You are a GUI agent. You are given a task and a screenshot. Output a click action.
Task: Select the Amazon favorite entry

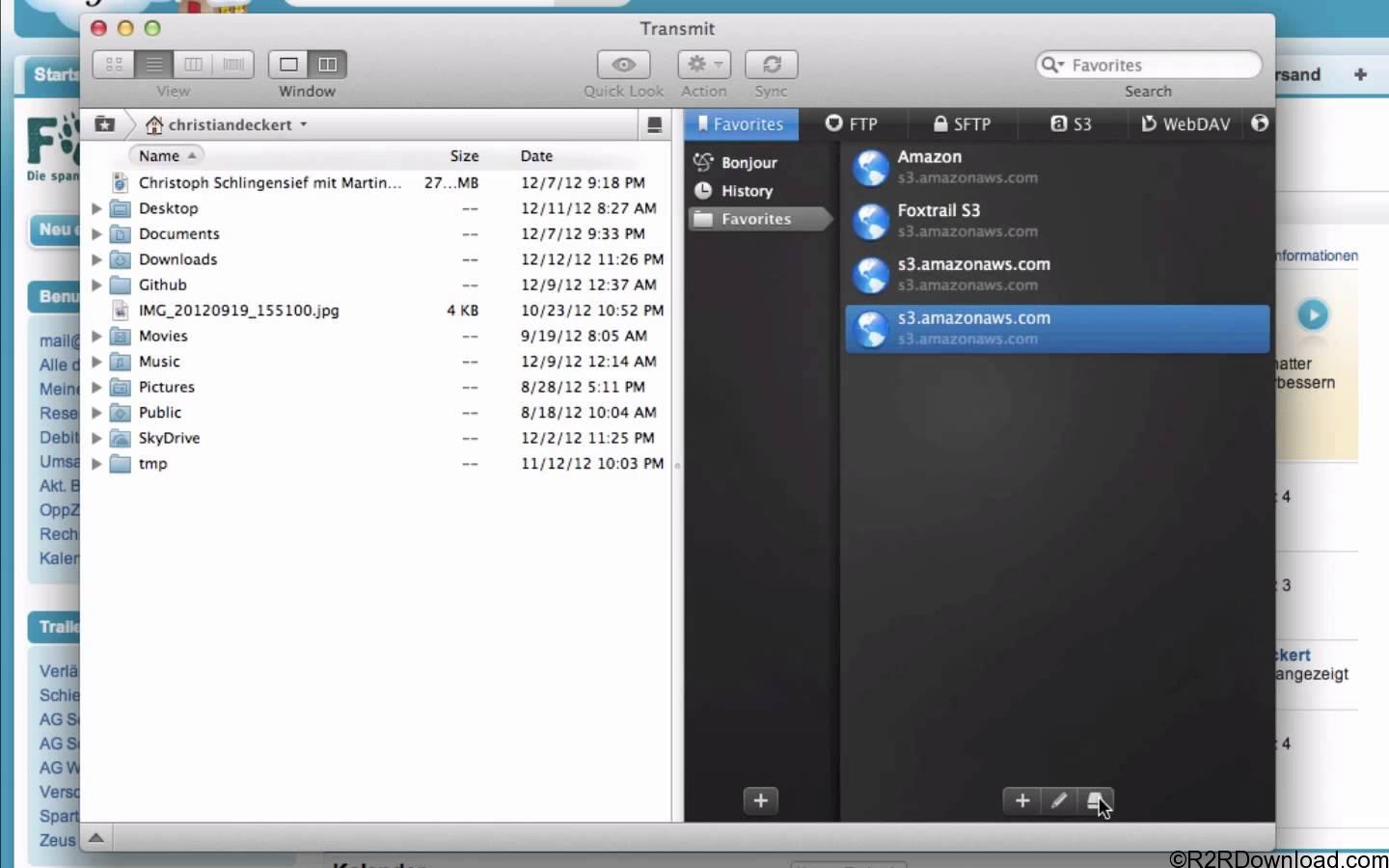1057,167
